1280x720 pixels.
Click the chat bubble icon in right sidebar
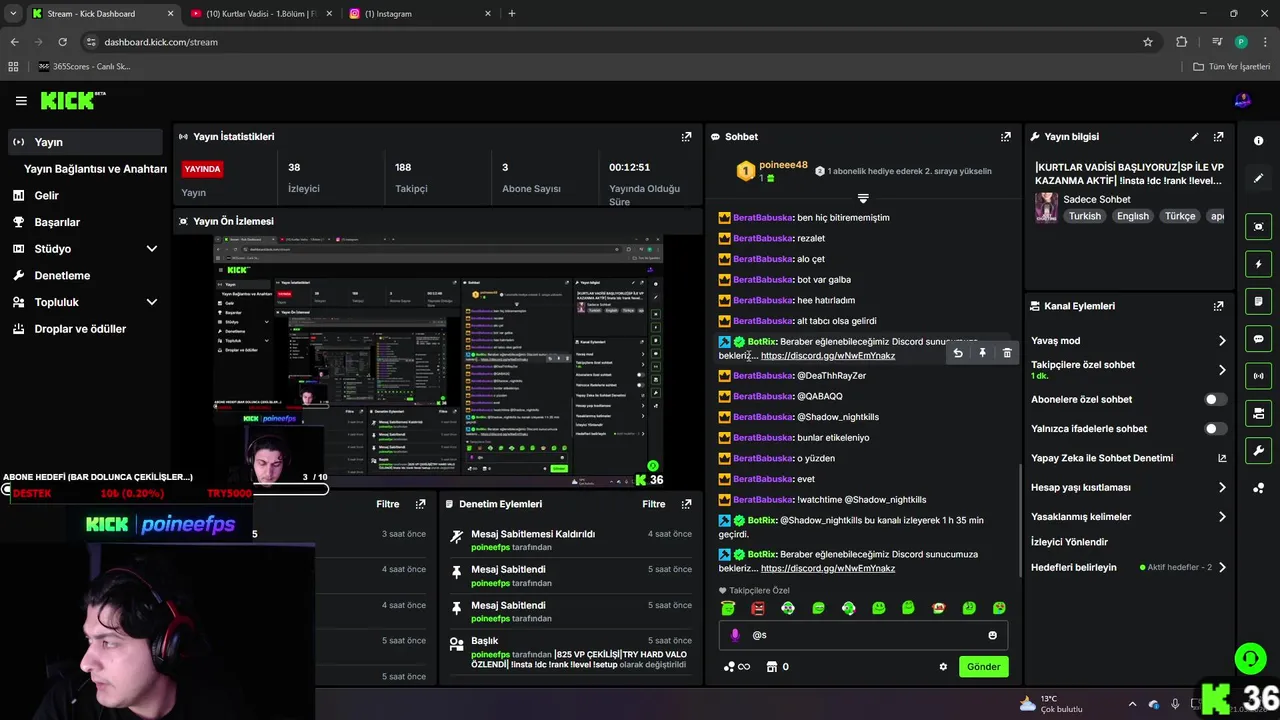(x=1258, y=339)
